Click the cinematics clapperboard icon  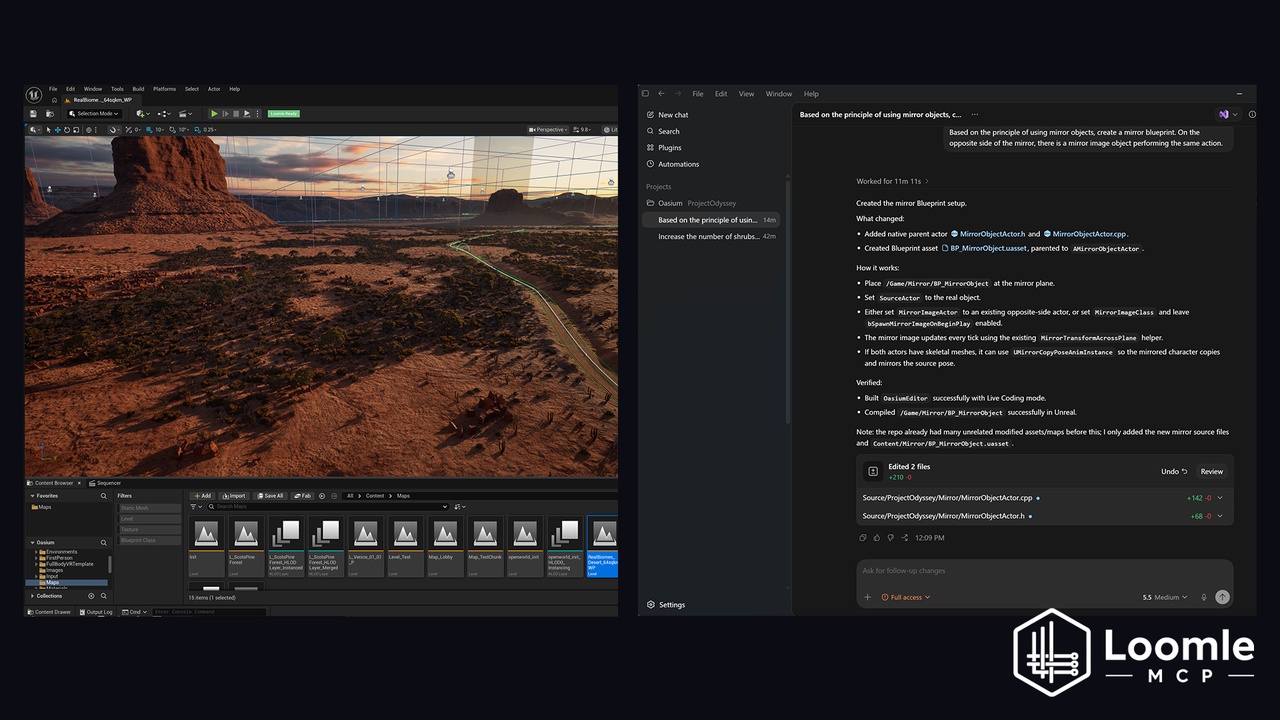[x=184, y=114]
